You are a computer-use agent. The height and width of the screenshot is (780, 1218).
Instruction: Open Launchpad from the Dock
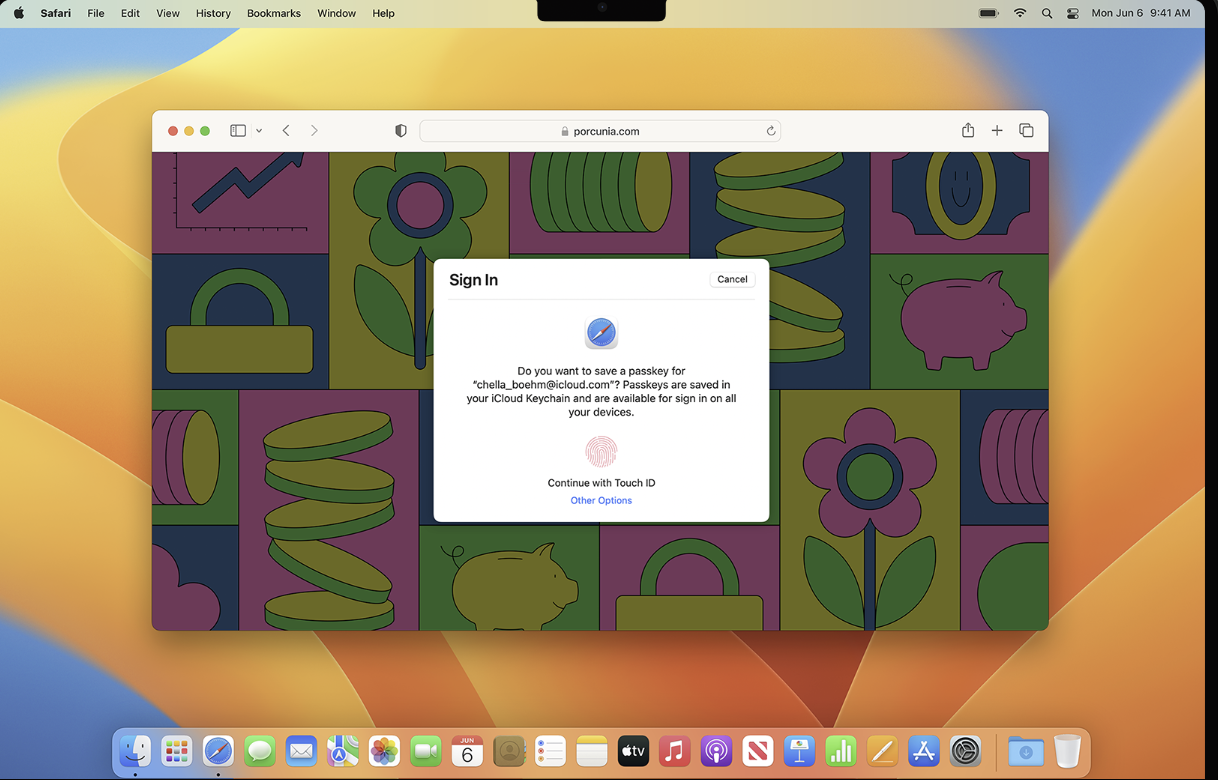coord(177,750)
